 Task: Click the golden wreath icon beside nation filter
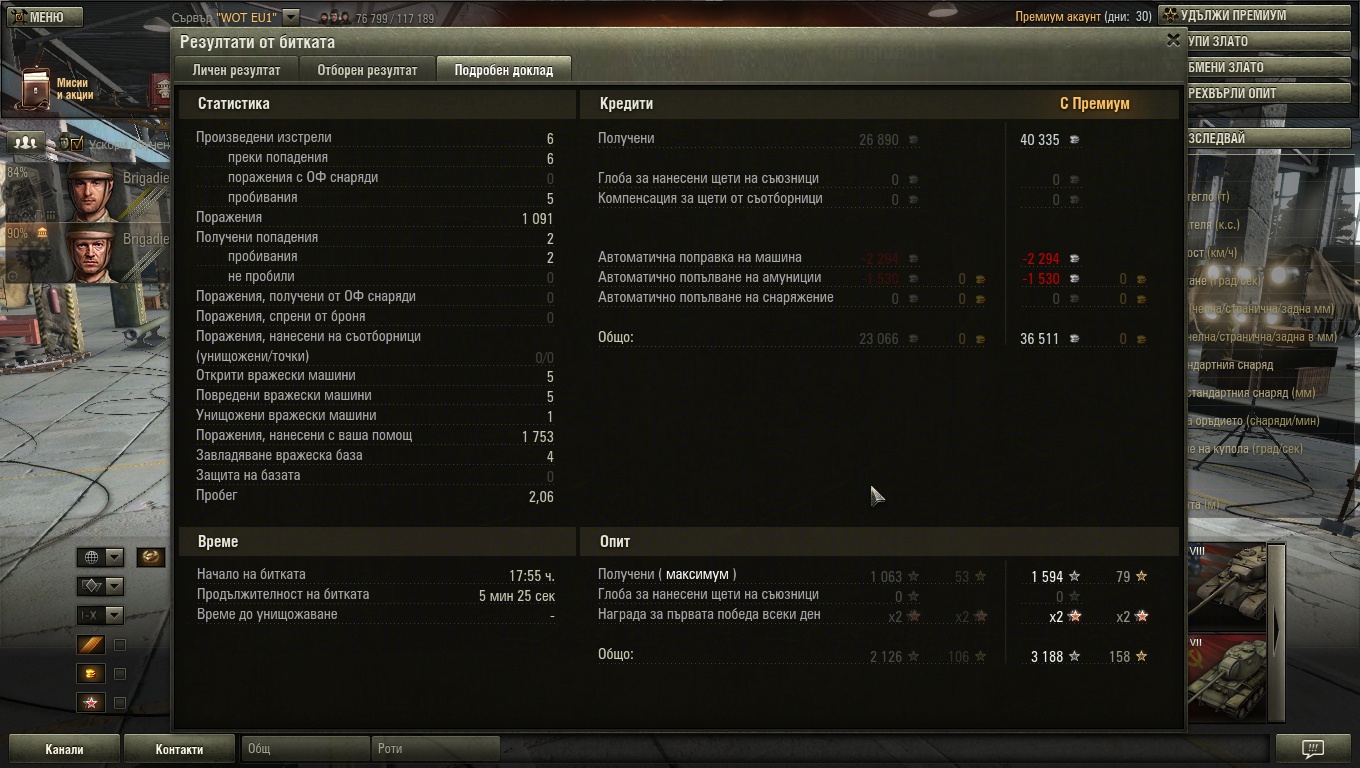(x=151, y=557)
